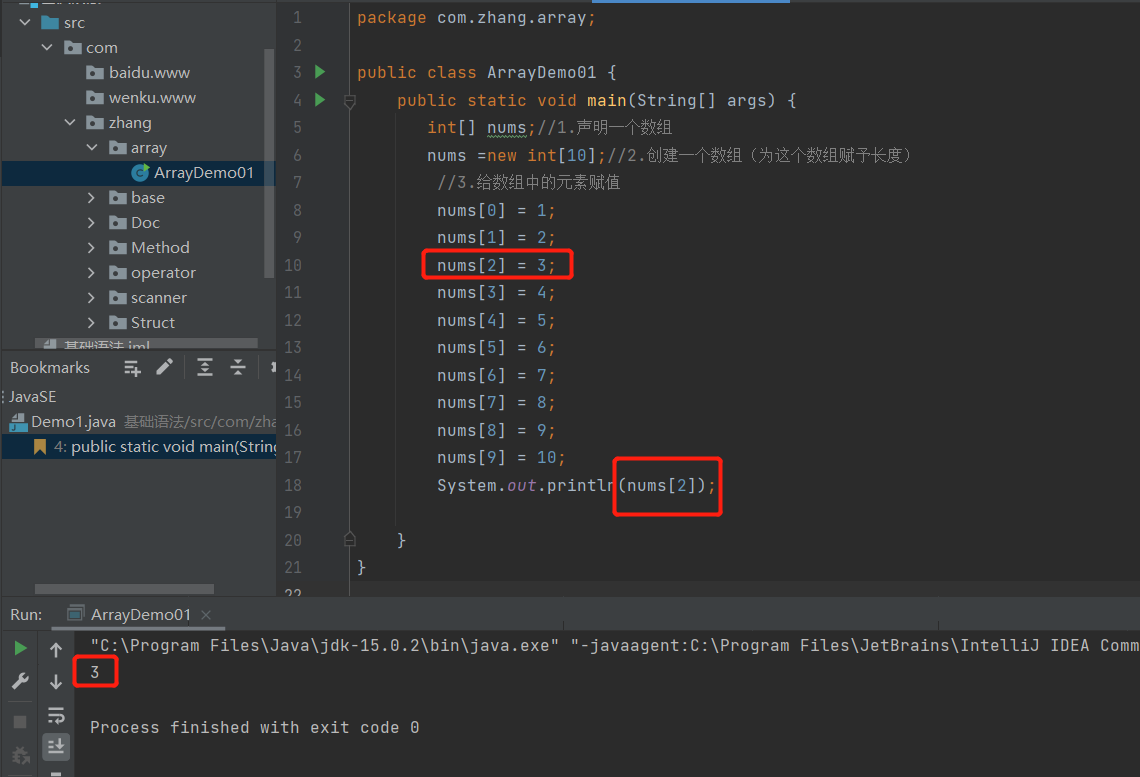Click the class name ArrayDemo01 in the editor
1140x777 pixels.
click(542, 73)
